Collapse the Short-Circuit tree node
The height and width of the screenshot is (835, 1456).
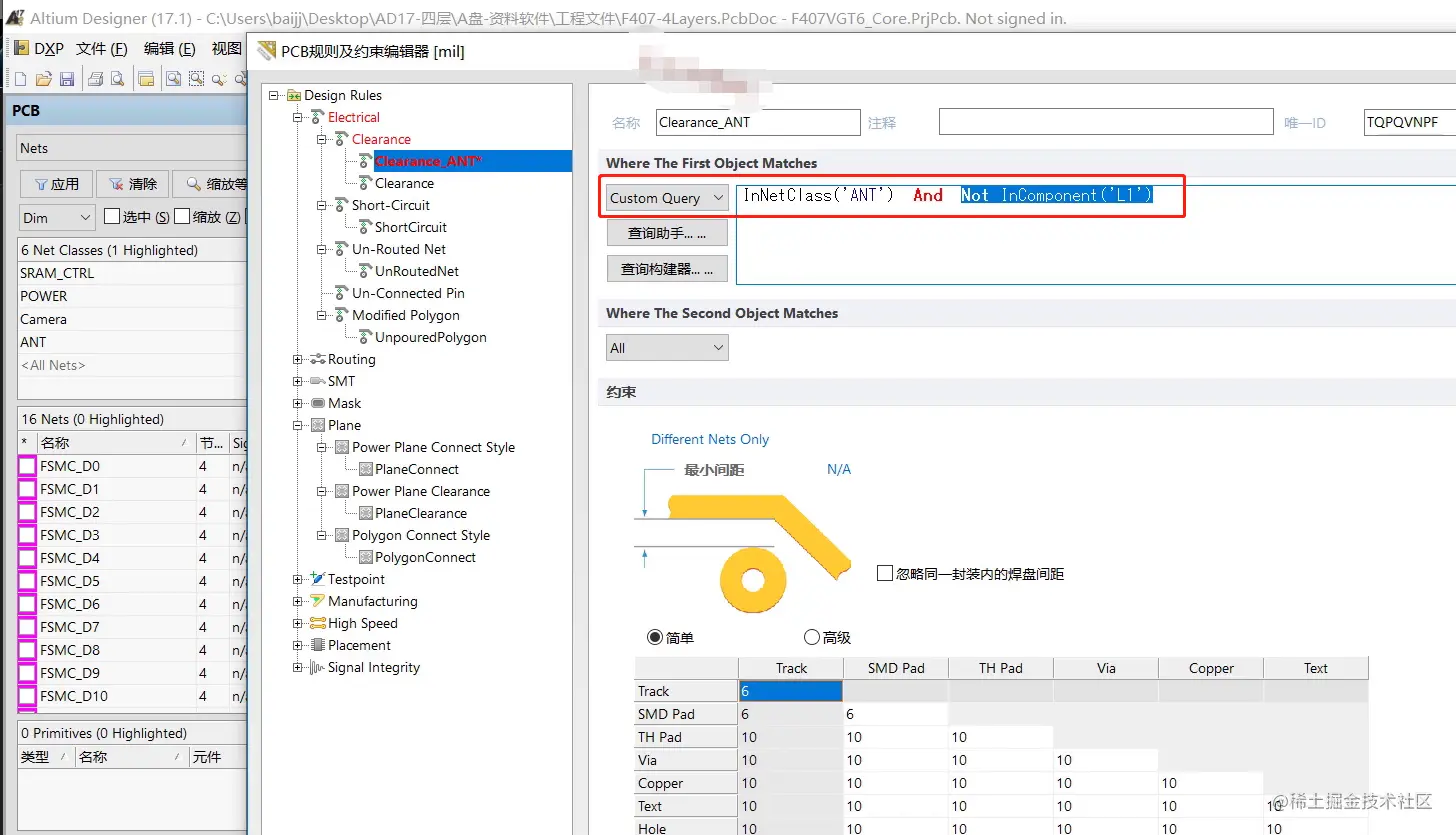pos(321,206)
